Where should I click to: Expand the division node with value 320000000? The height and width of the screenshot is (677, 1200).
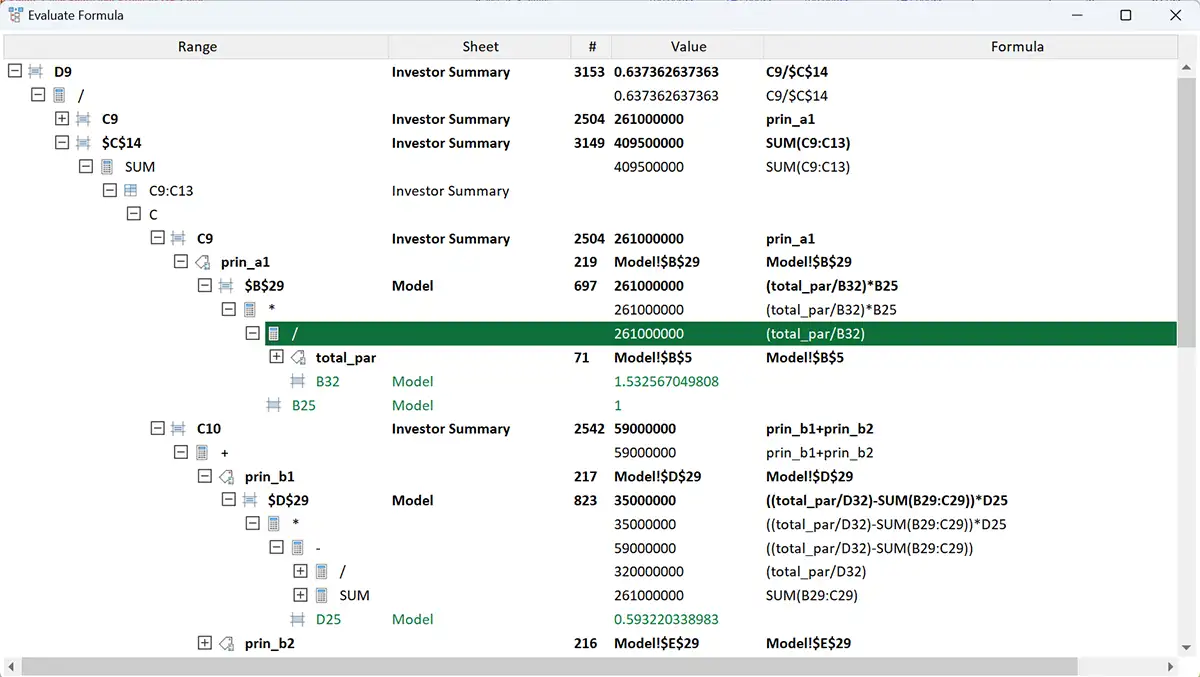click(x=300, y=571)
